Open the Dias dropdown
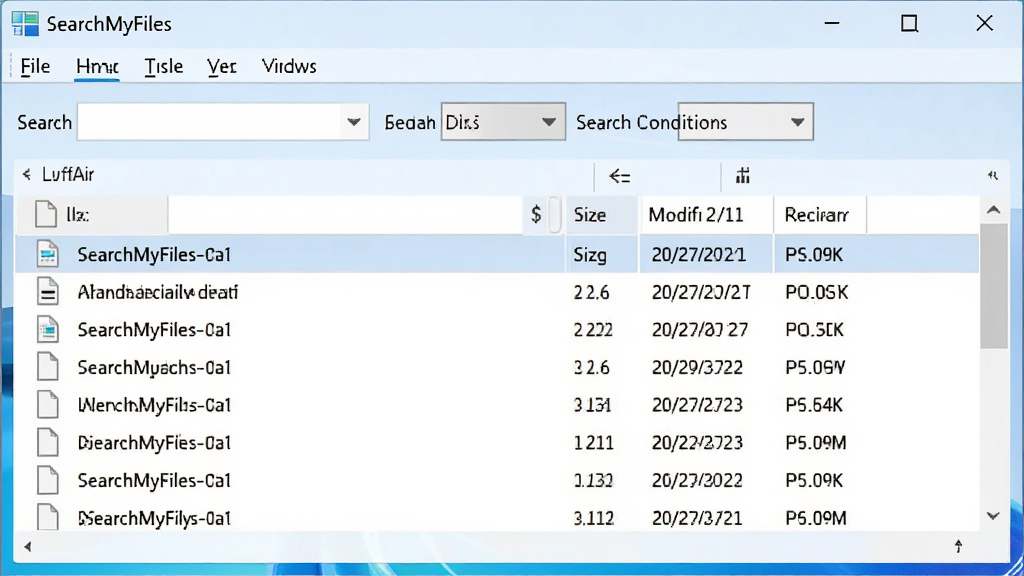The image size is (1024, 576). 503,122
